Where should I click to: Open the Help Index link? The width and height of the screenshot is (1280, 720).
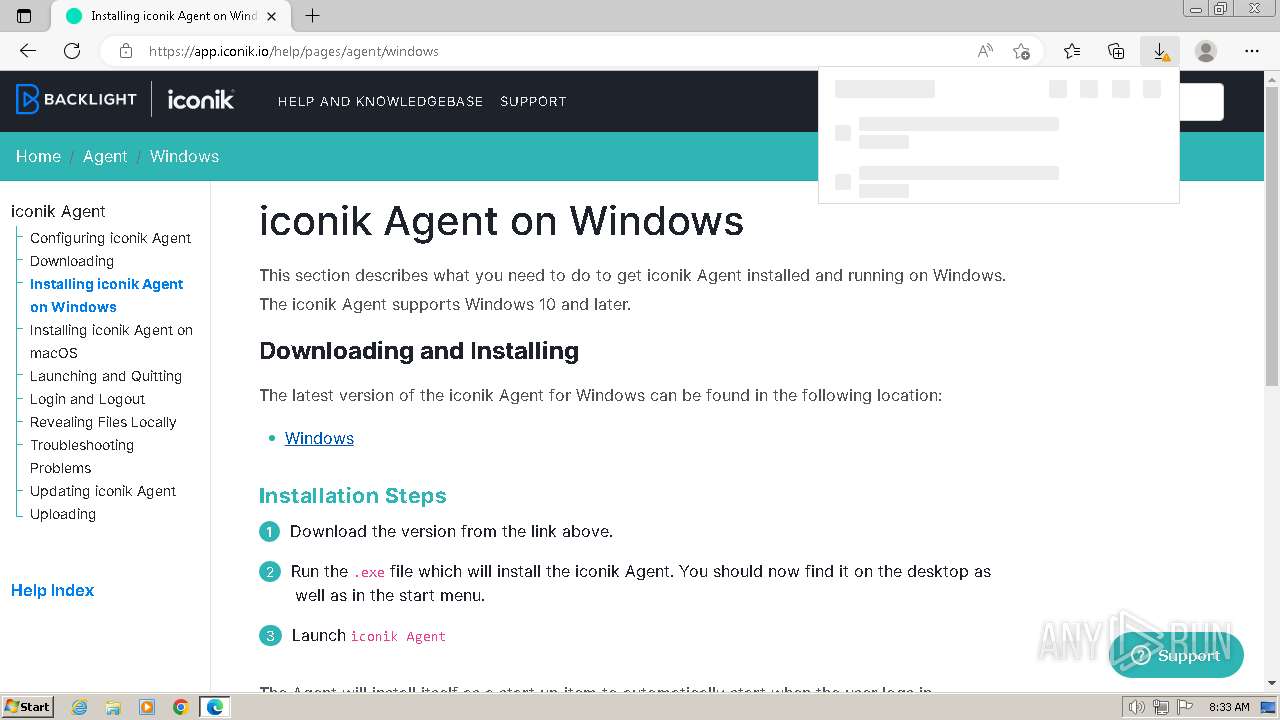(x=52, y=590)
